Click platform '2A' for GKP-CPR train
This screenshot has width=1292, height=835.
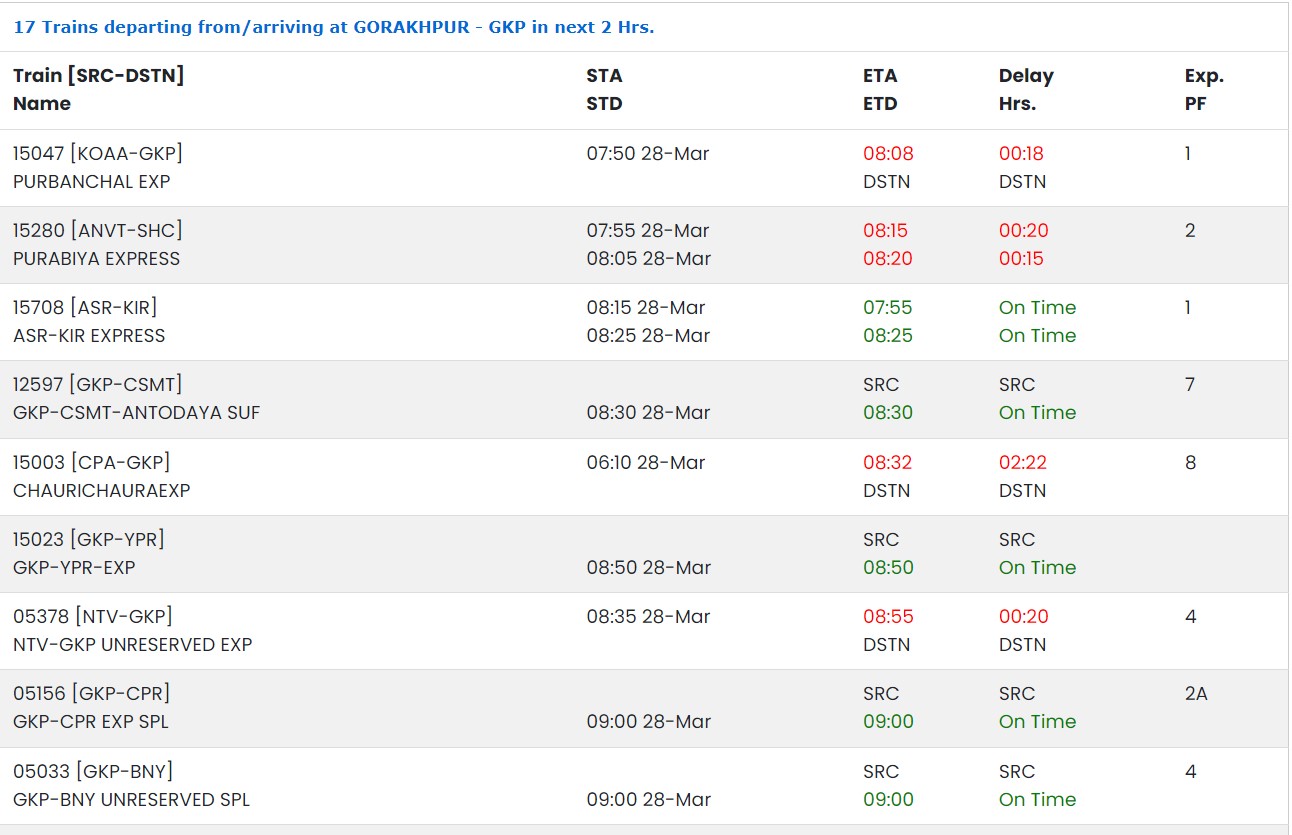[x=1196, y=694]
